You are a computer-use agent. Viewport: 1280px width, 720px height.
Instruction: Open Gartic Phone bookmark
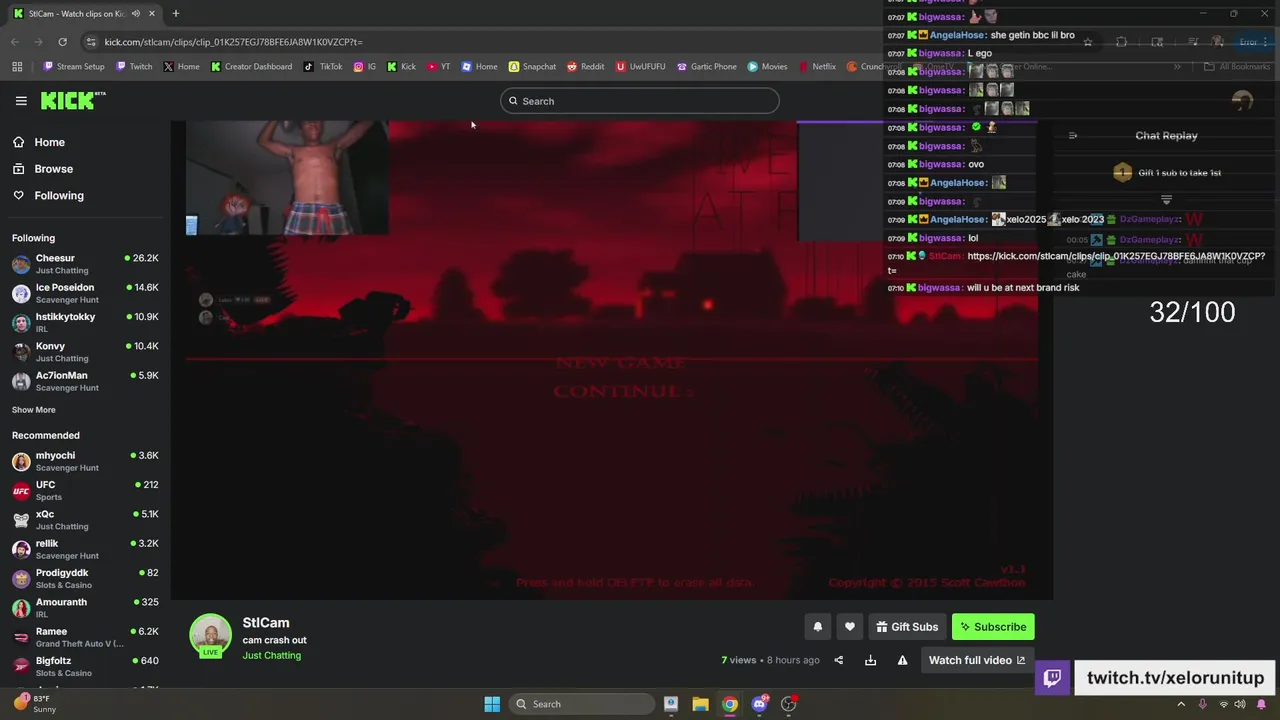pyautogui.click(x=707, y=67)
